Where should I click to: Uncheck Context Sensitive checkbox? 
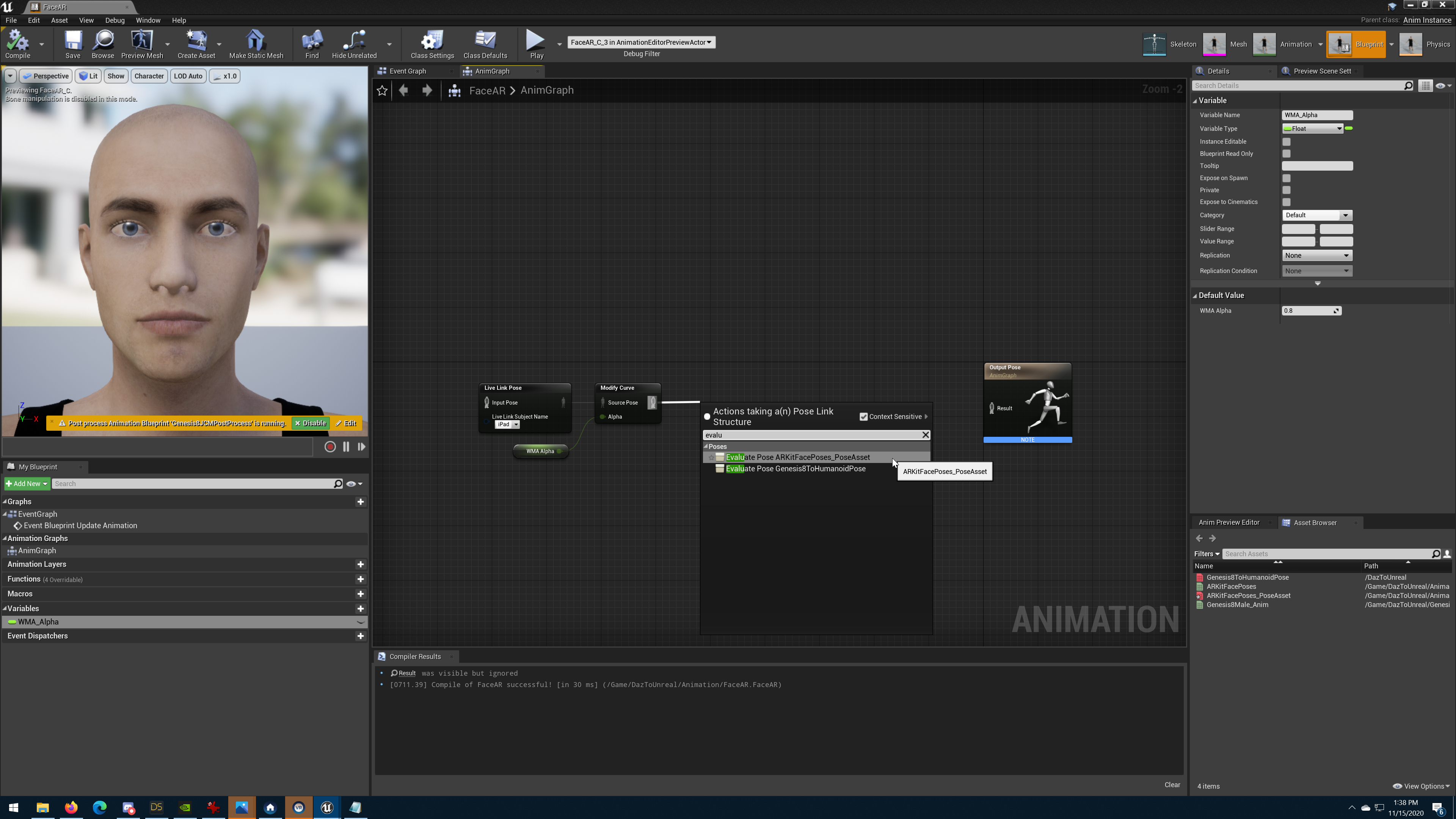click(864, 417)
